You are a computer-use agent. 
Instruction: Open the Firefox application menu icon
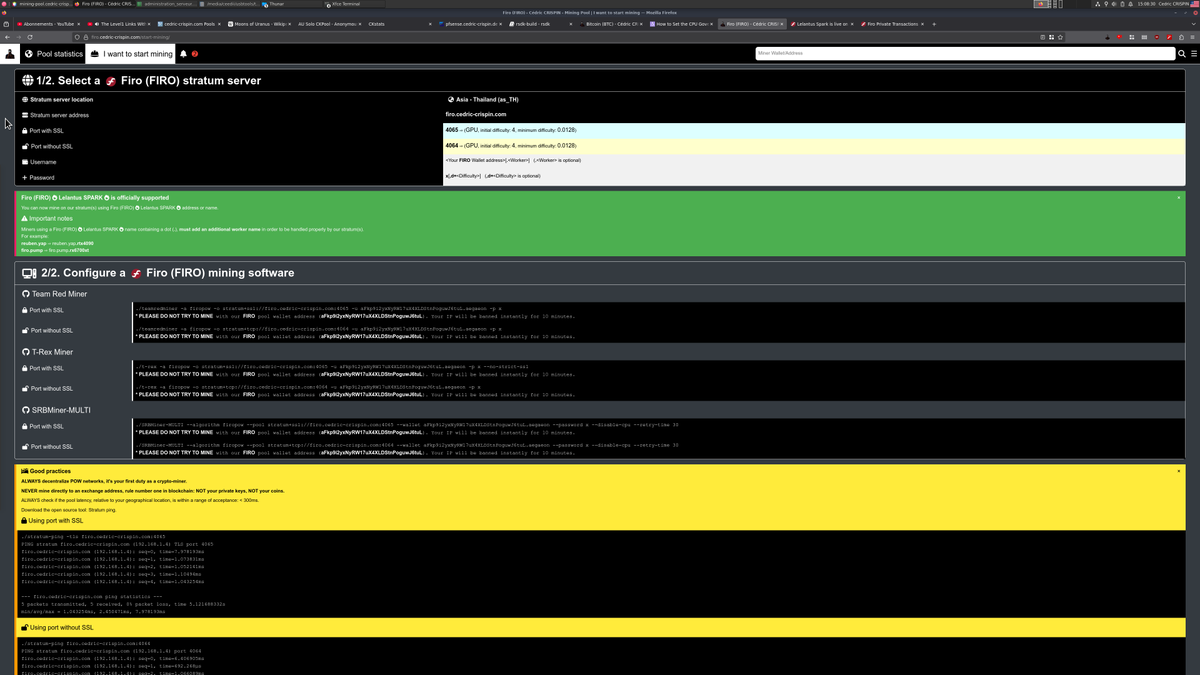[1192, 37]
